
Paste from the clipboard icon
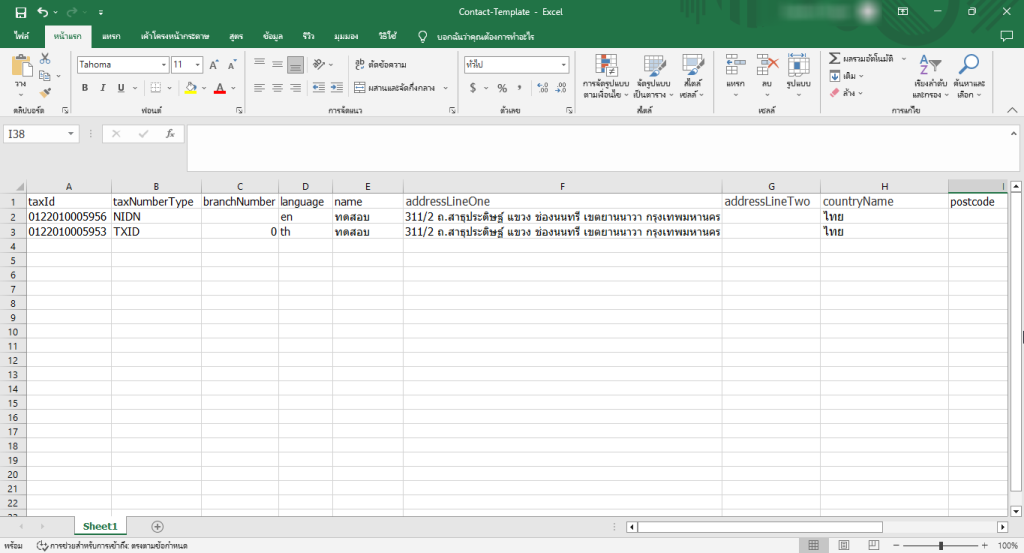[x=21, y=66]
